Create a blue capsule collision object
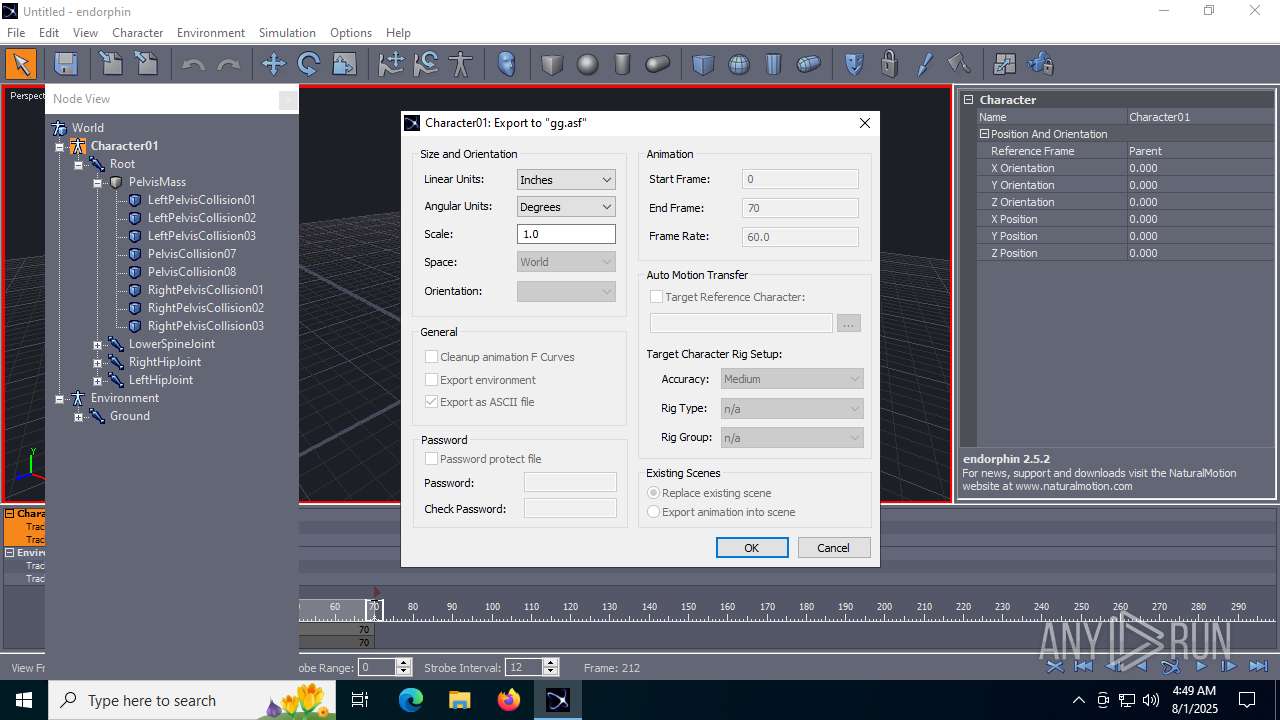 coord(809,65)
